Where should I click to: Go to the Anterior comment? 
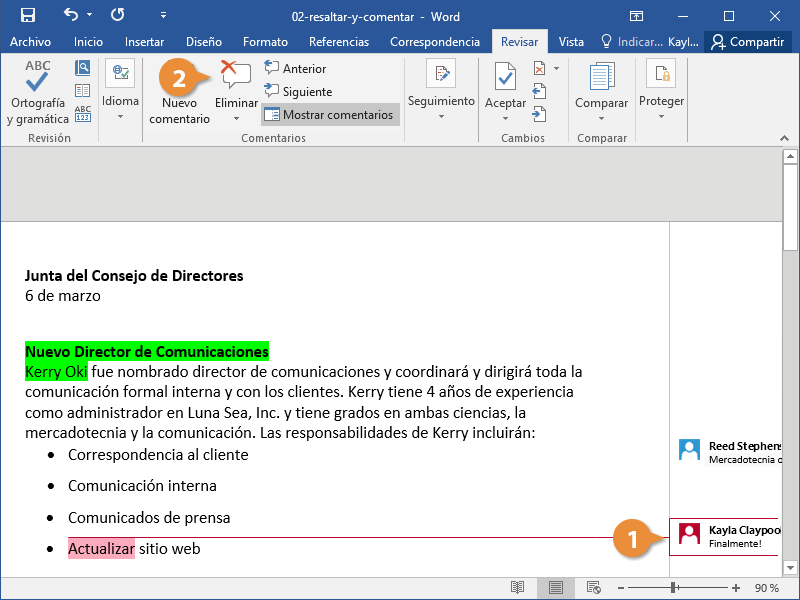coord(295,68)
